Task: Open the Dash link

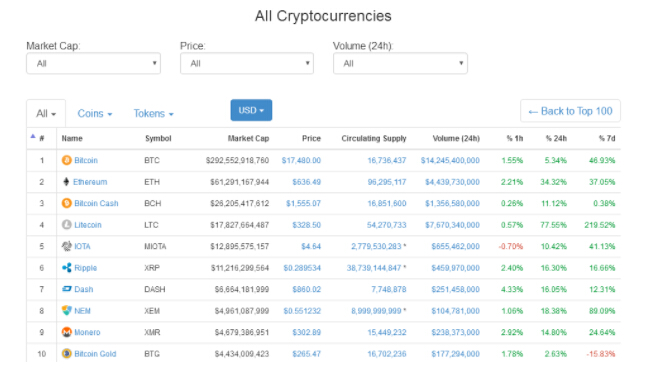Action: [x=84, y=290]
